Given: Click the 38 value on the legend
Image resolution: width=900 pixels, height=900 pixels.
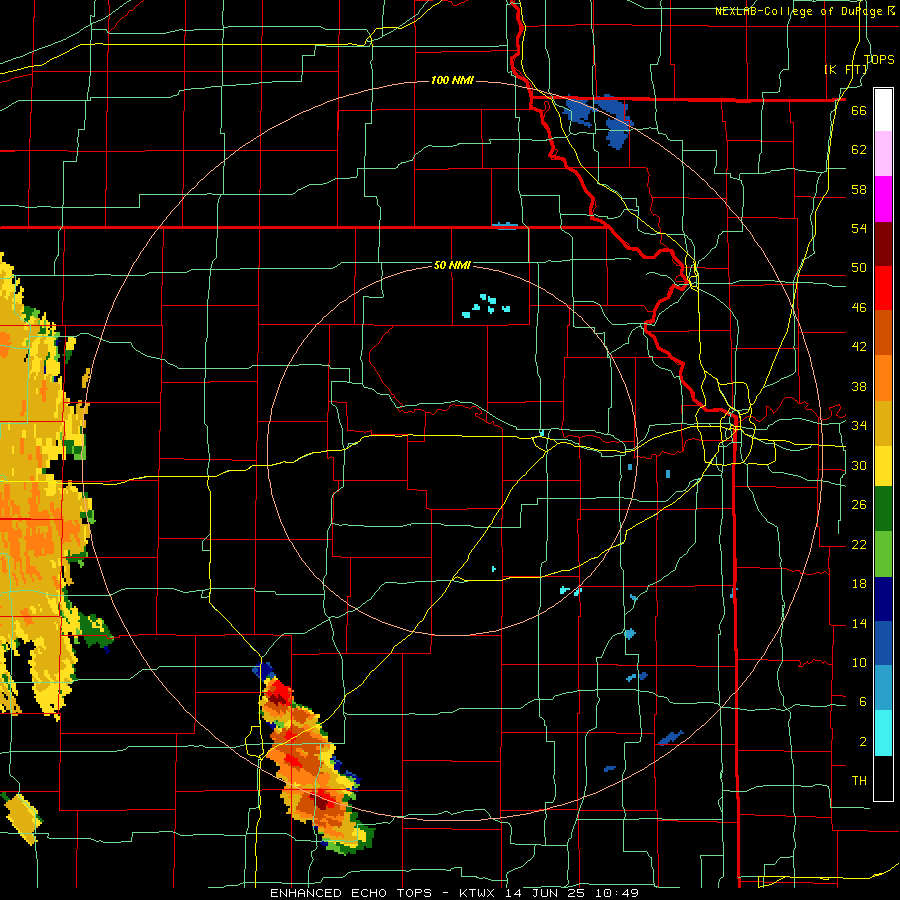Looking at the screenshot, I should click(x=859, y=386).
